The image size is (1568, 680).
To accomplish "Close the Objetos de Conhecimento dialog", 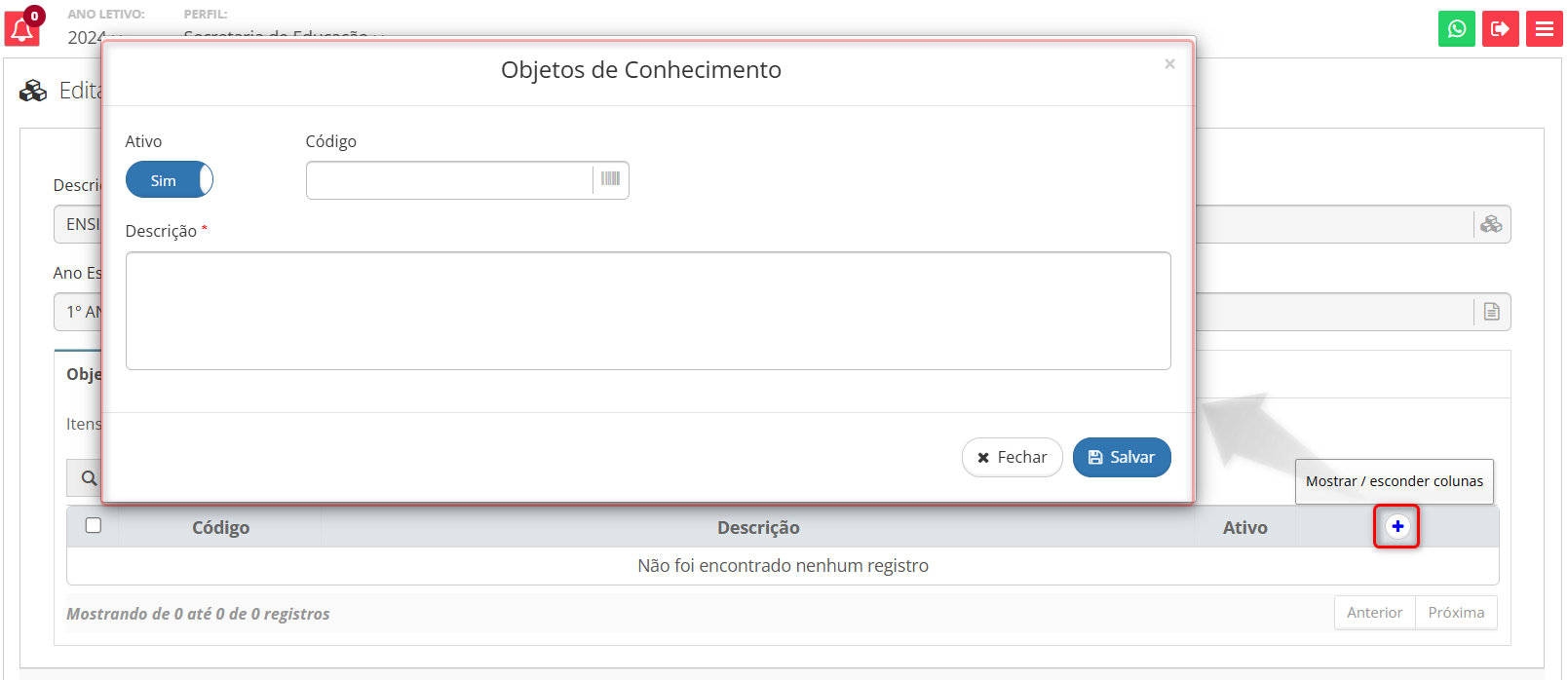I will (x=1169, y=64).
